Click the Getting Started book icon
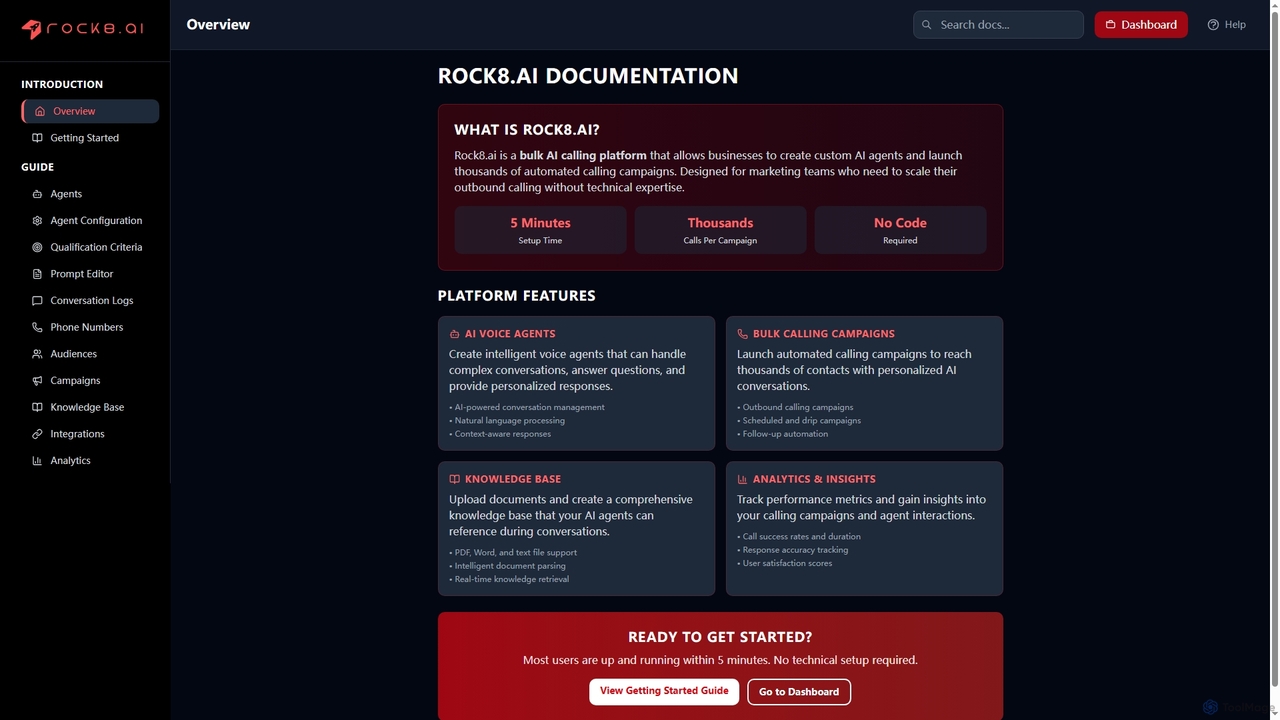This screenshot has height=720, width=1280. point(37,138)
